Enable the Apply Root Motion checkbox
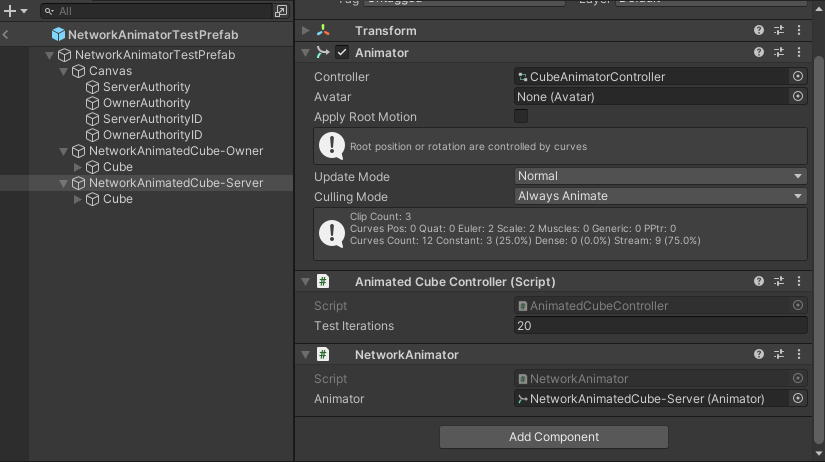 521,117
